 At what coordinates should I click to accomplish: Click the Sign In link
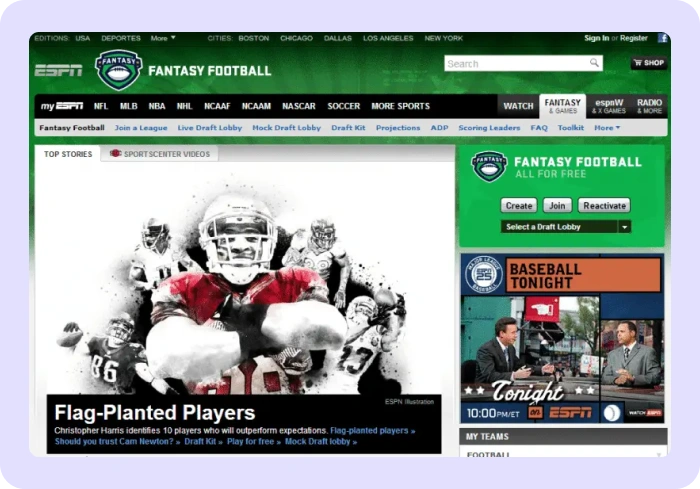[x=596, y=38]
